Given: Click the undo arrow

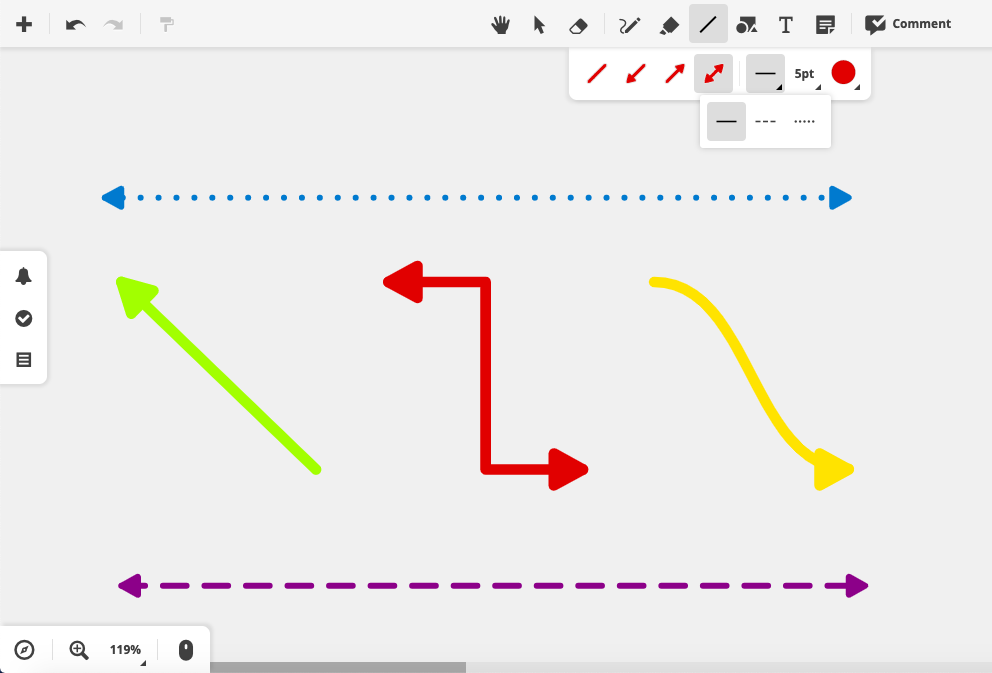Looking at the screenshot, I should [75, 25].
